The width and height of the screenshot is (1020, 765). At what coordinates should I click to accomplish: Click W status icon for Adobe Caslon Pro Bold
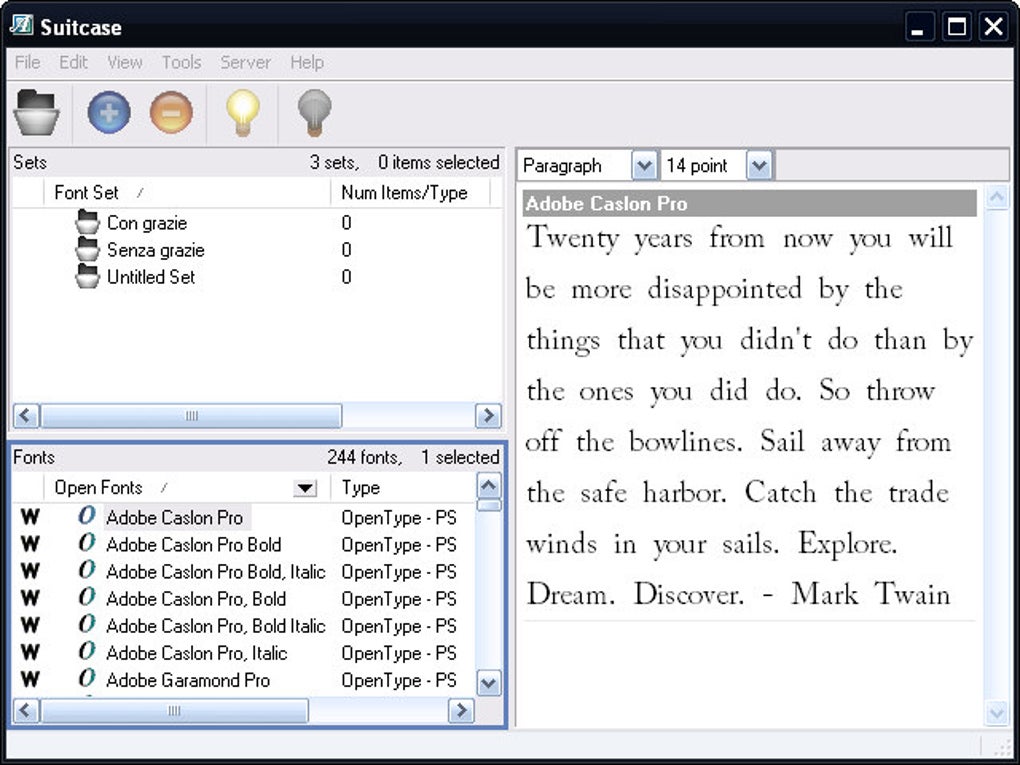30,545
